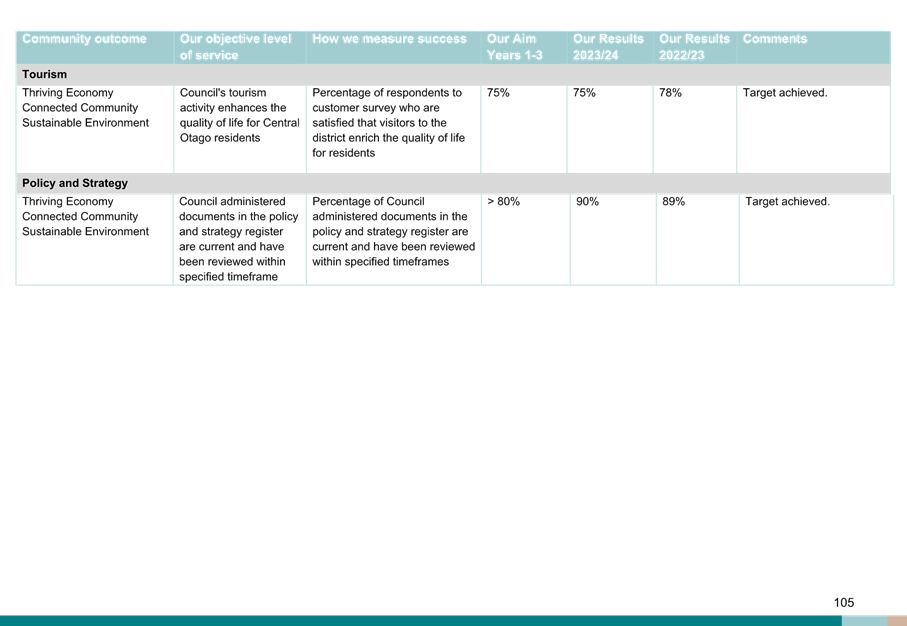Screen dimensions: 907x626
Task: Click Tourism 2023/24 result '75%'
Action: click(x=584, y=93)
